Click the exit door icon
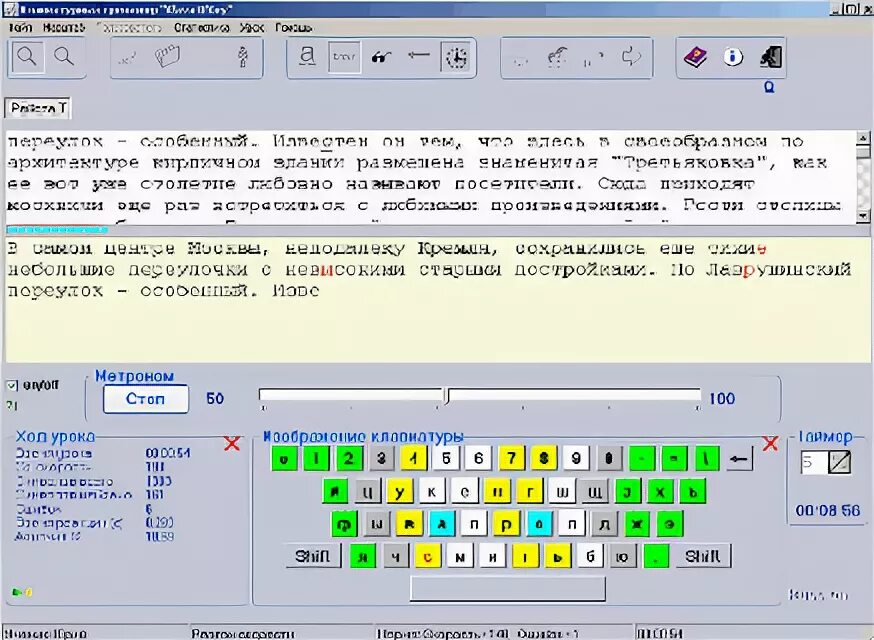The height and width of the screenshot is (640, 874). [x=770, y=57]
